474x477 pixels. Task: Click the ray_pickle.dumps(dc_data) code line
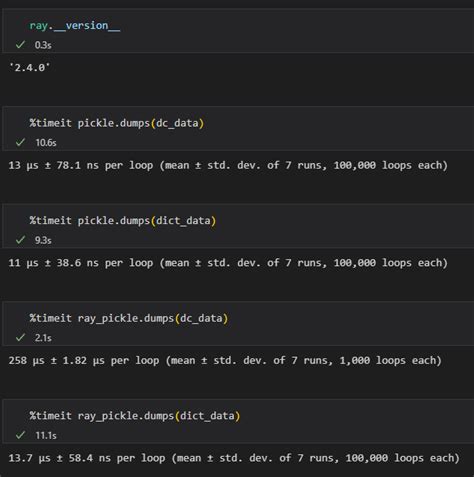(x=129, y=318)
